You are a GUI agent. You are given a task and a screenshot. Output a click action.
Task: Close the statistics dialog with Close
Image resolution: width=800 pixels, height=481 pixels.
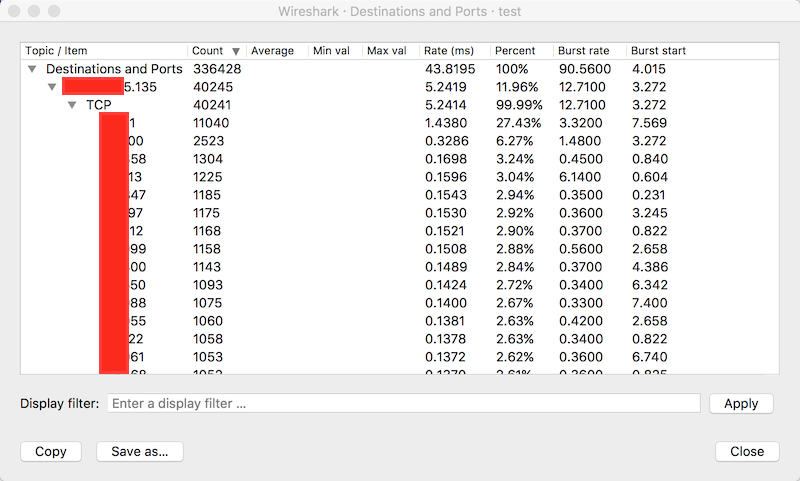pos(746,451)
